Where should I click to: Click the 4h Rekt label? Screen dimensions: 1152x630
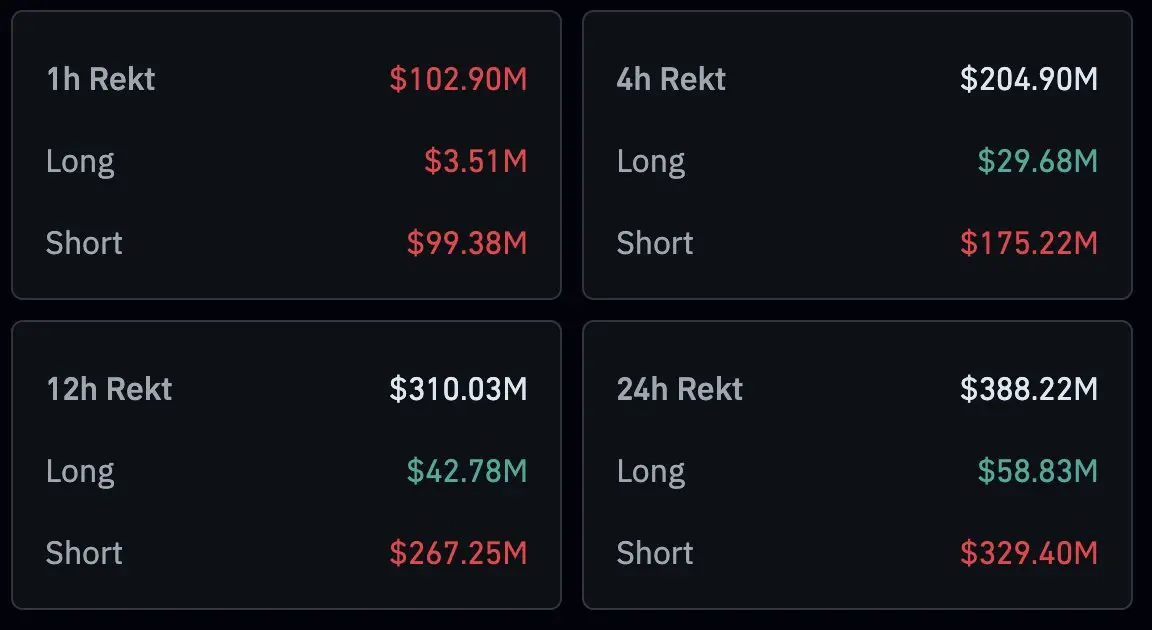[671, 79]
